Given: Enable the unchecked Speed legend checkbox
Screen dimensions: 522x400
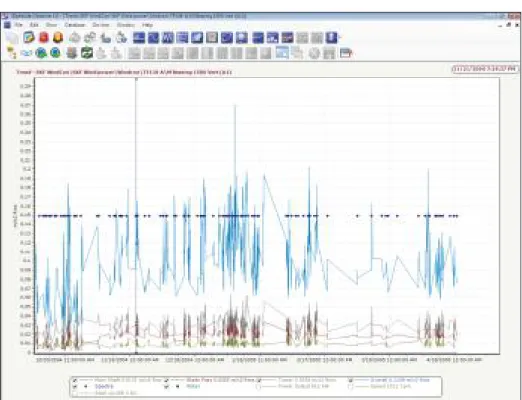Looking at the screenshot, I should pyautogui.click(x=351, y=387).
